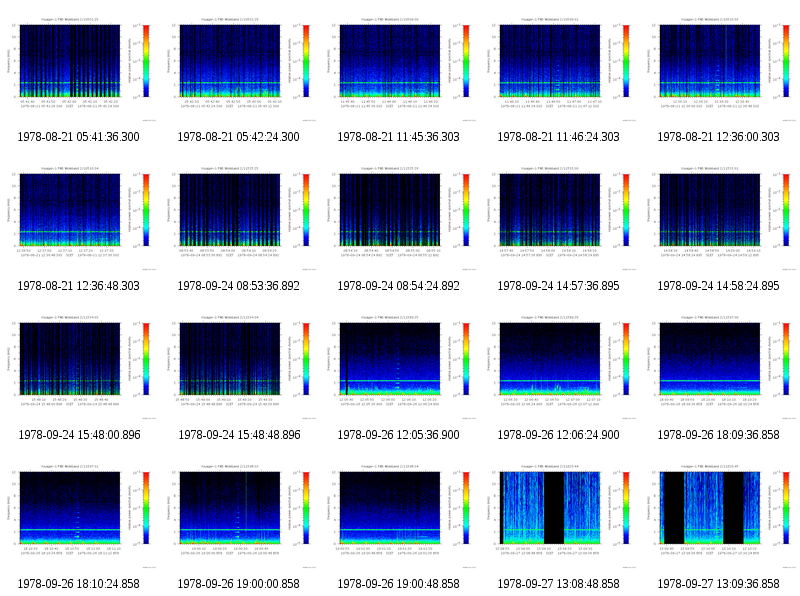Click caption text 1978-08-21 12:36:00.303

point(718,137)
